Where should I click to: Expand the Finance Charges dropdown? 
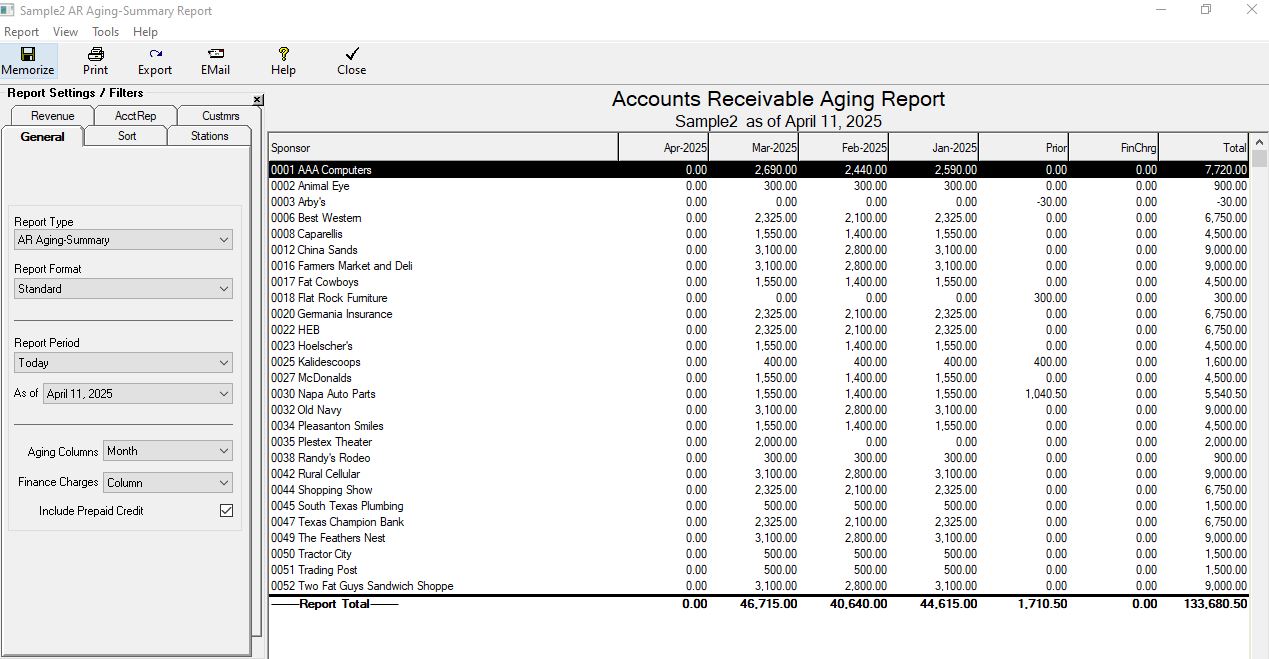168,483
